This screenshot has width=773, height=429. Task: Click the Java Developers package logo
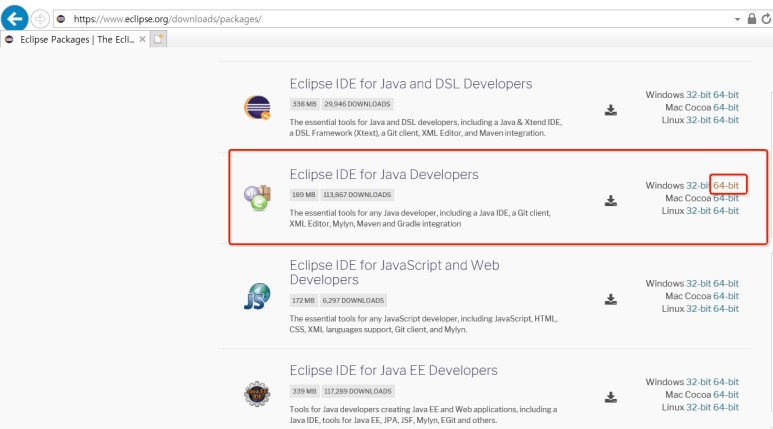pos(257,198)
